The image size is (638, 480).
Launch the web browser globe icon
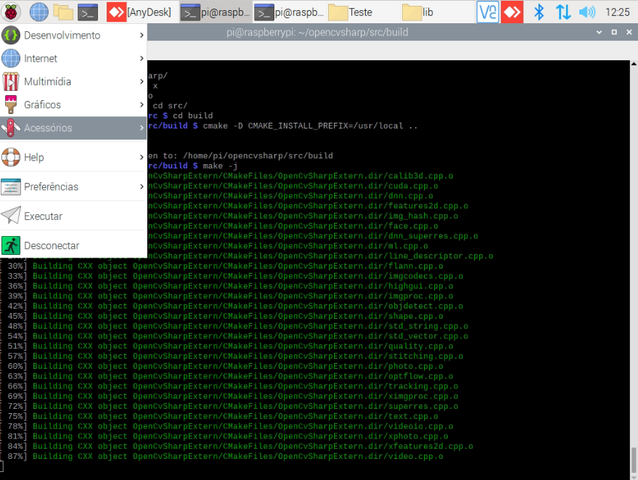coord(39,12)
